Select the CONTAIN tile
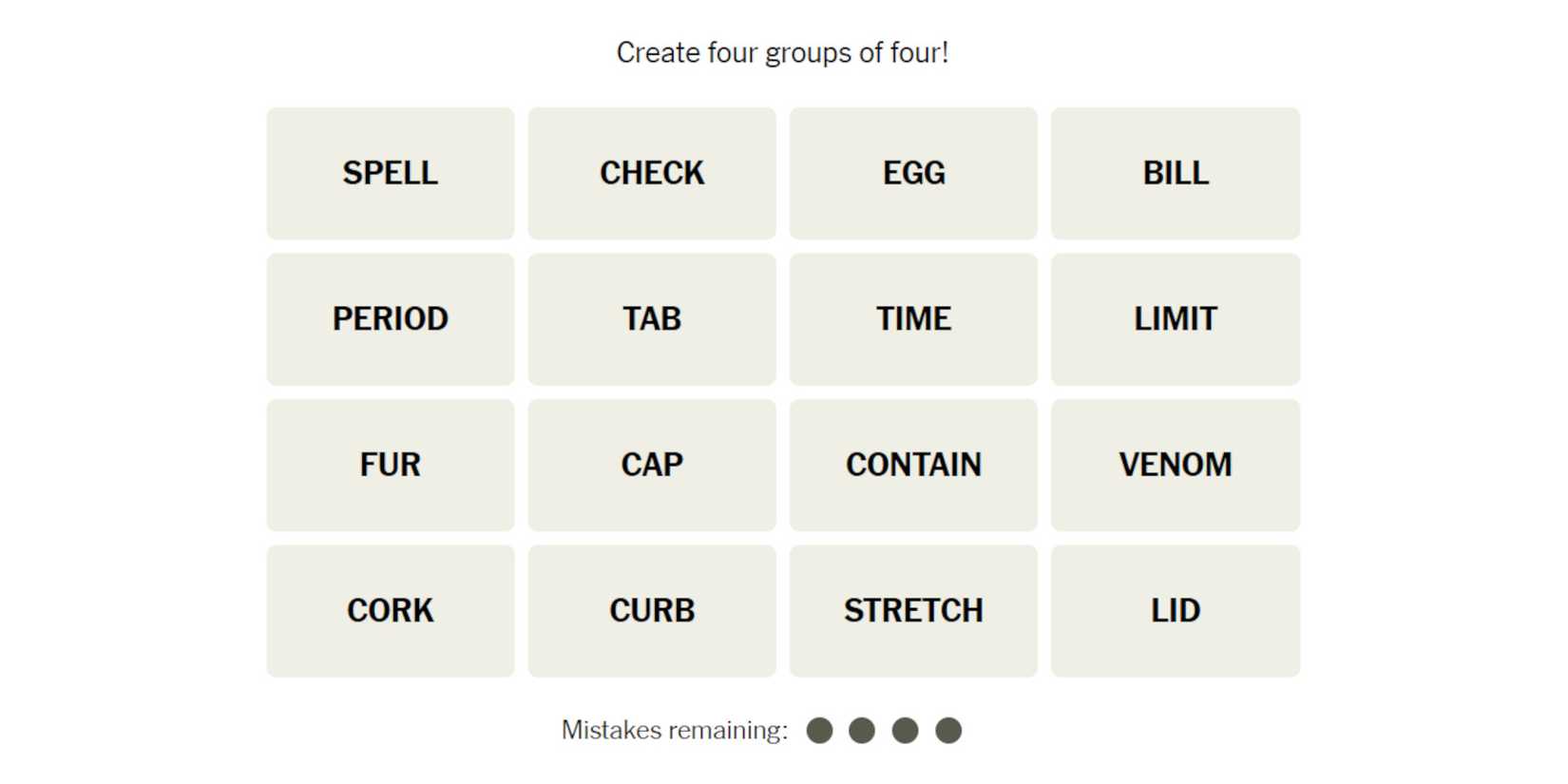 [913, 465]
